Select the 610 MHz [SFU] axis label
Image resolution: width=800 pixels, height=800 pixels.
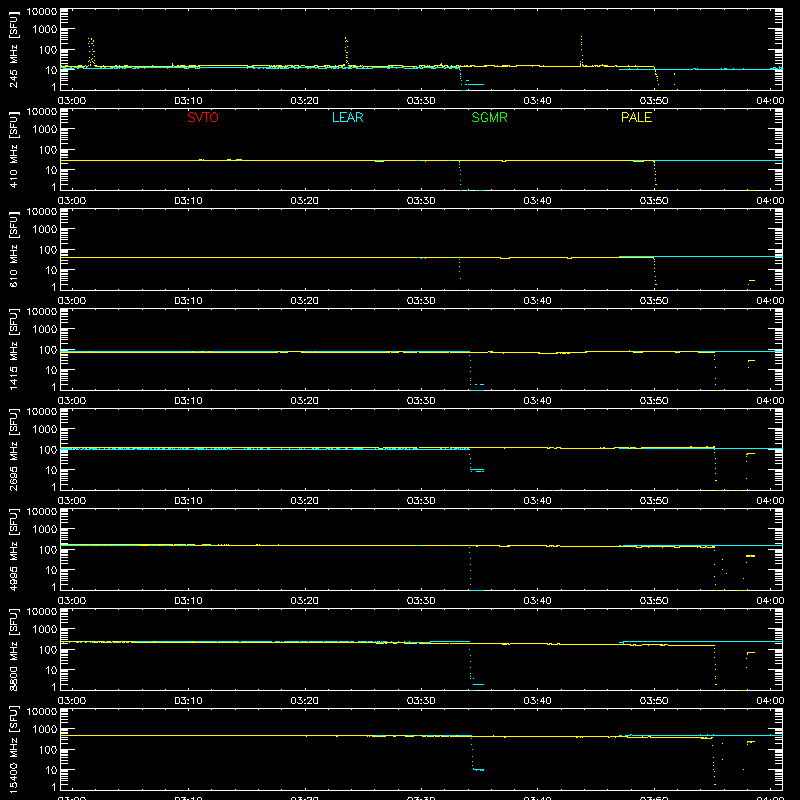14,251
